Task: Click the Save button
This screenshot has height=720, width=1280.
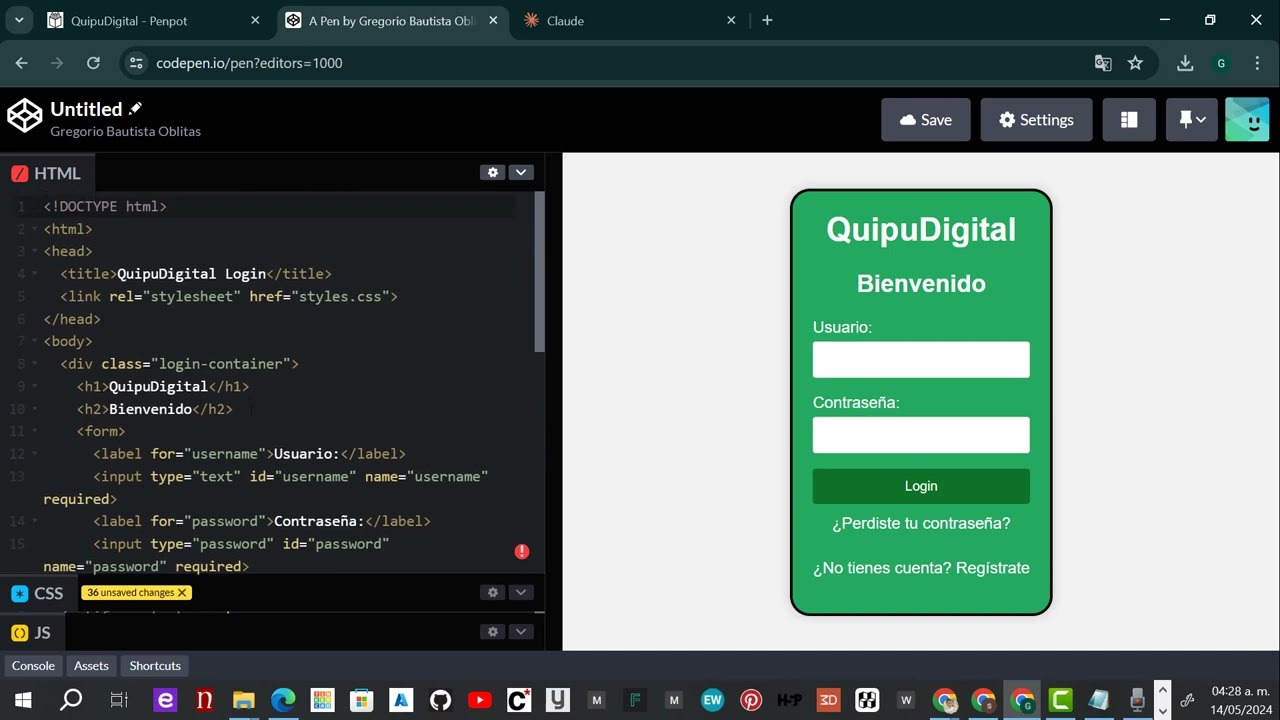Action: point(925,120)
